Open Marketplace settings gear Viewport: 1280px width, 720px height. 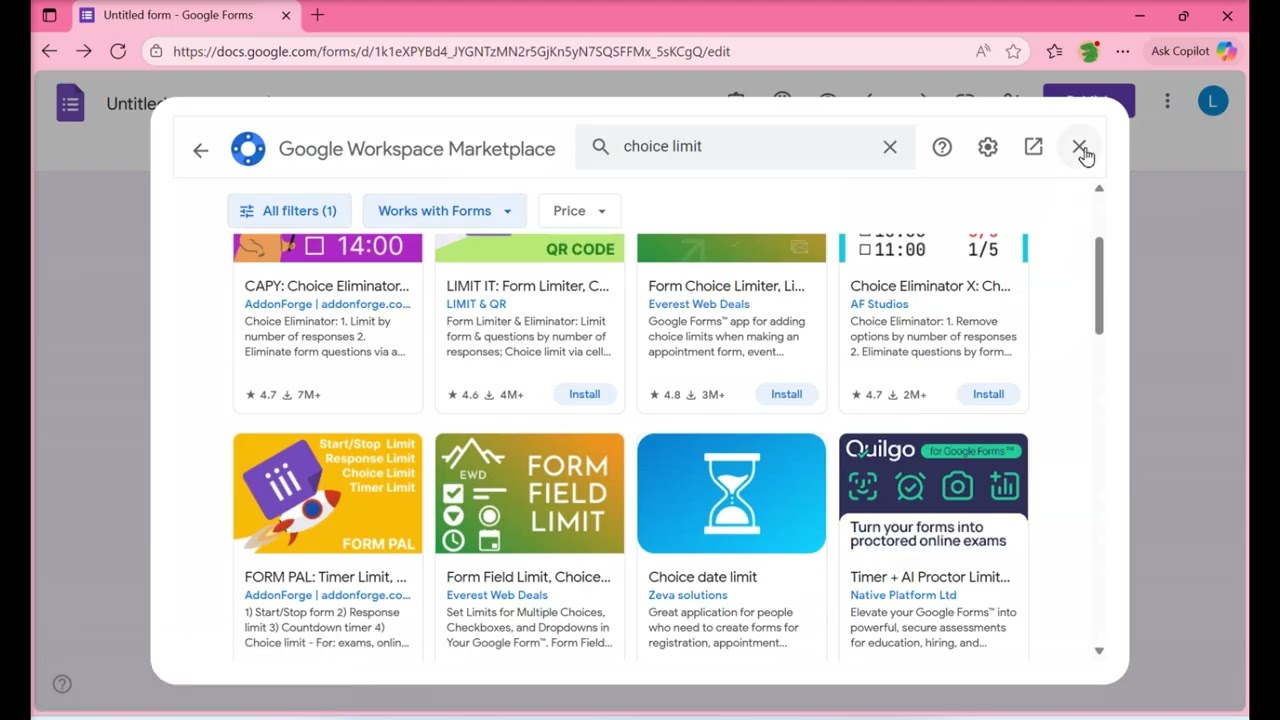pyautogui.click(x=988, y=147)
